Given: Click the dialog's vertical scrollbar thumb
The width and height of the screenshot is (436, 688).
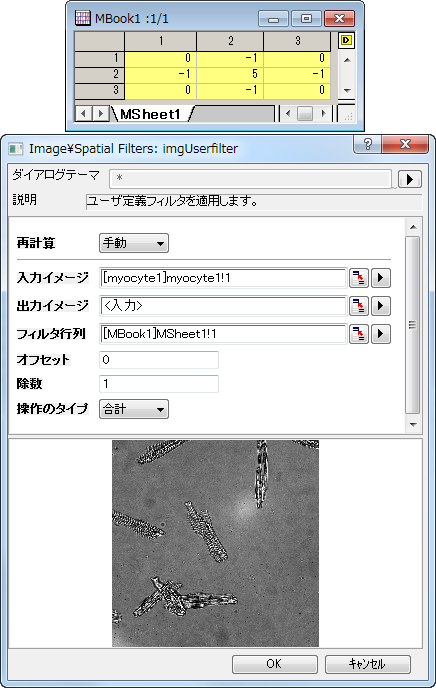Looking at the screenshot, I should click(x=412, y=325).
